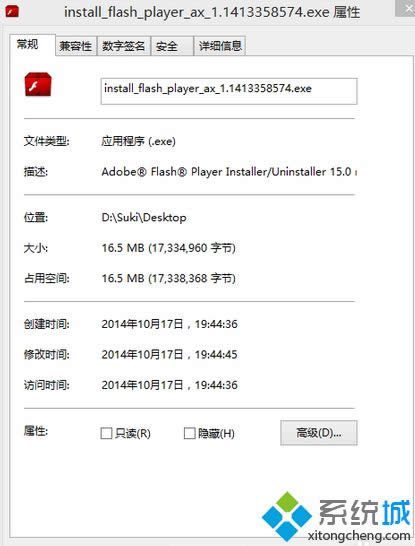Select the accessed time value next to 访问时间
The height and width of the screenshot is (546, 415).
pyautogui.click(x=169, y=385)
